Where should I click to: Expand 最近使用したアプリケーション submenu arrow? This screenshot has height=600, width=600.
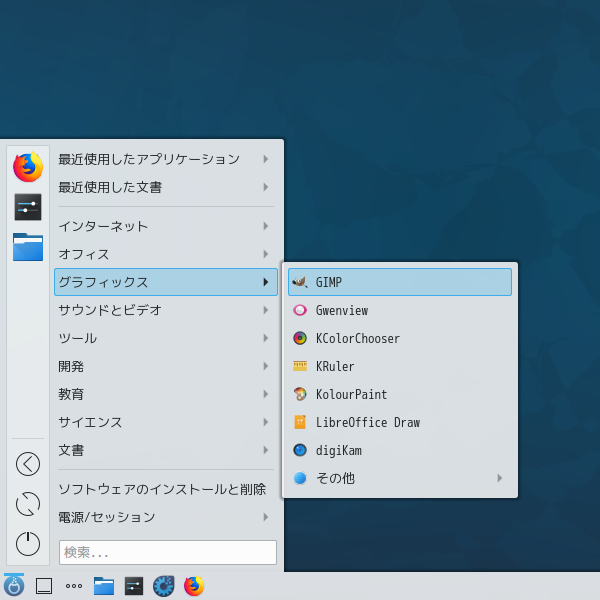(266, 159)
